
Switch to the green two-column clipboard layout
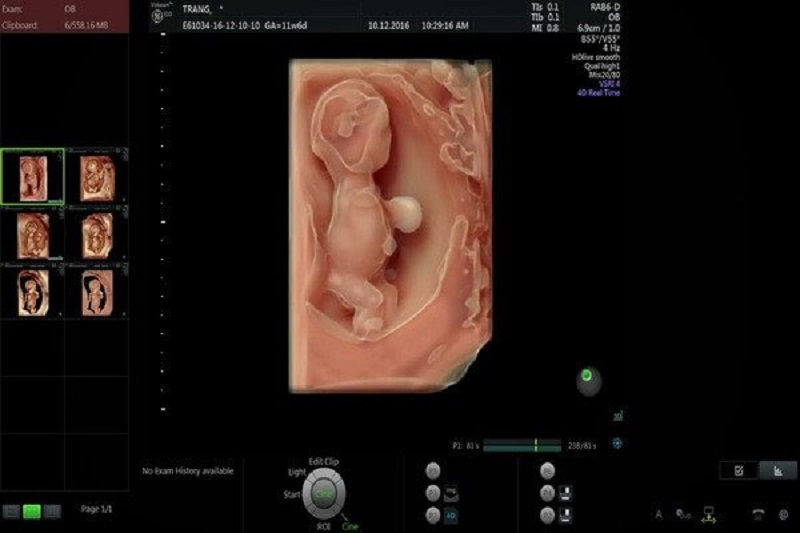tap(32, 512)
